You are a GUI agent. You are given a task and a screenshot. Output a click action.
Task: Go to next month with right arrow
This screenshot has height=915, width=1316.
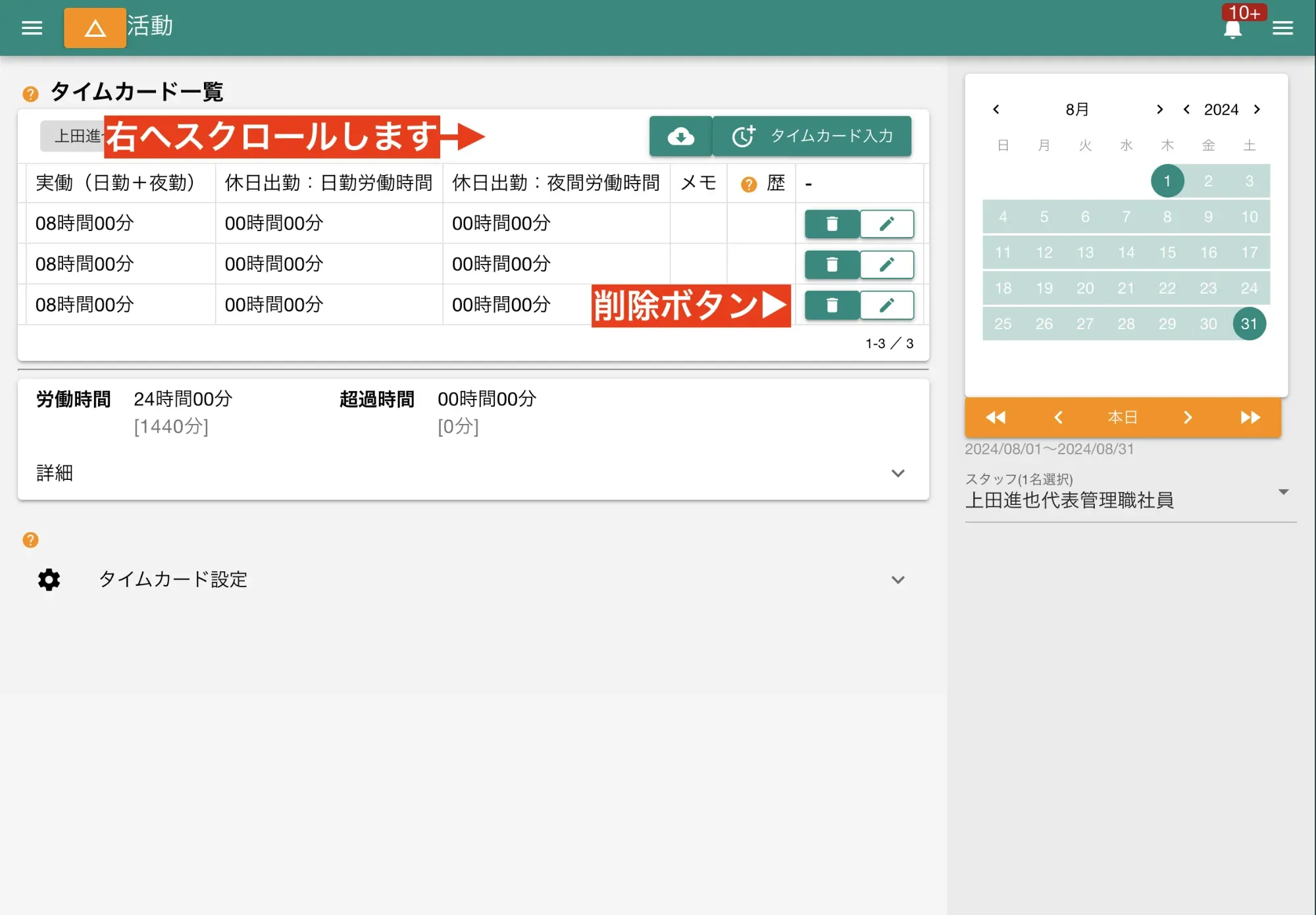click(x=1160, y=109)
